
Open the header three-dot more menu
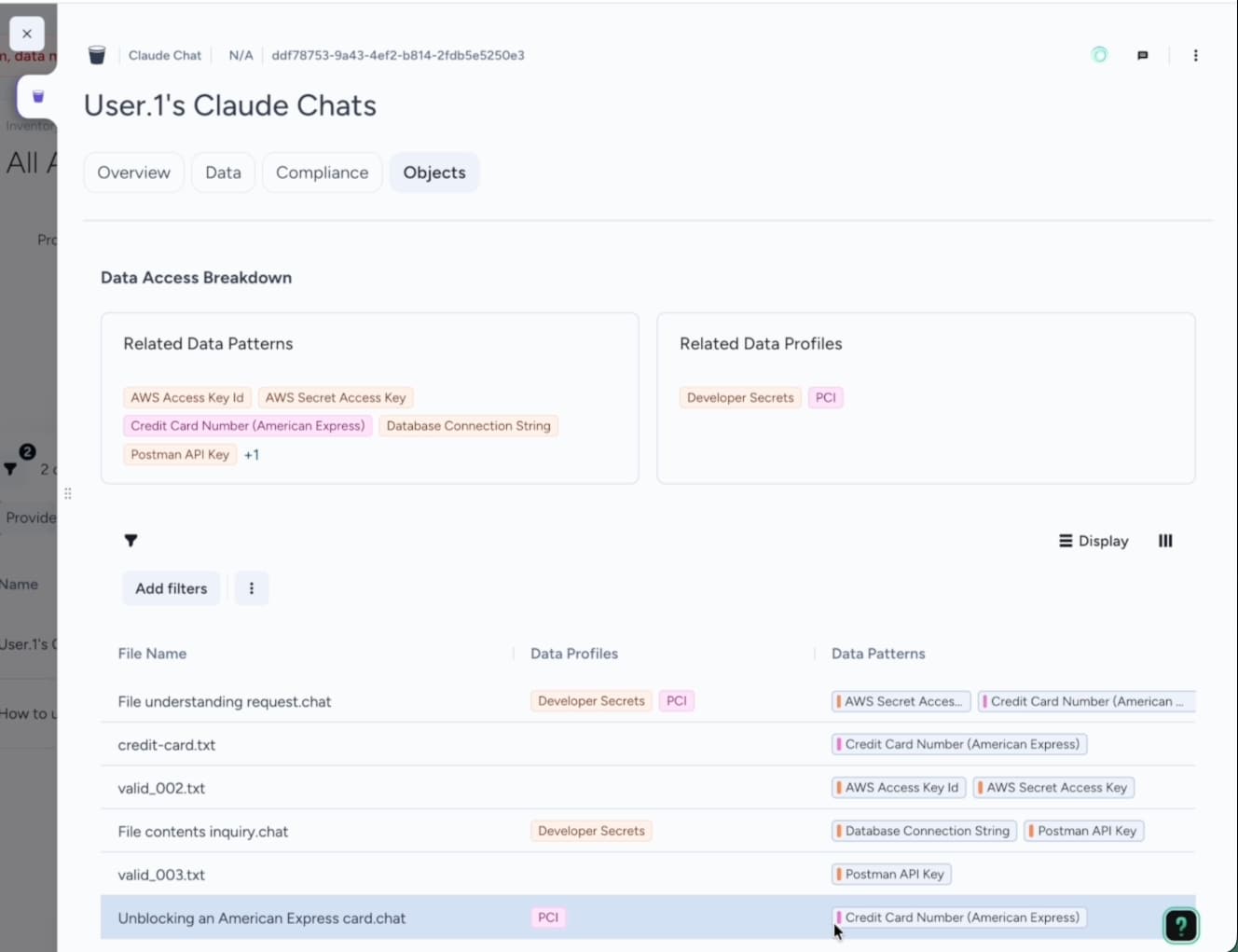[x=1195, y=56]
